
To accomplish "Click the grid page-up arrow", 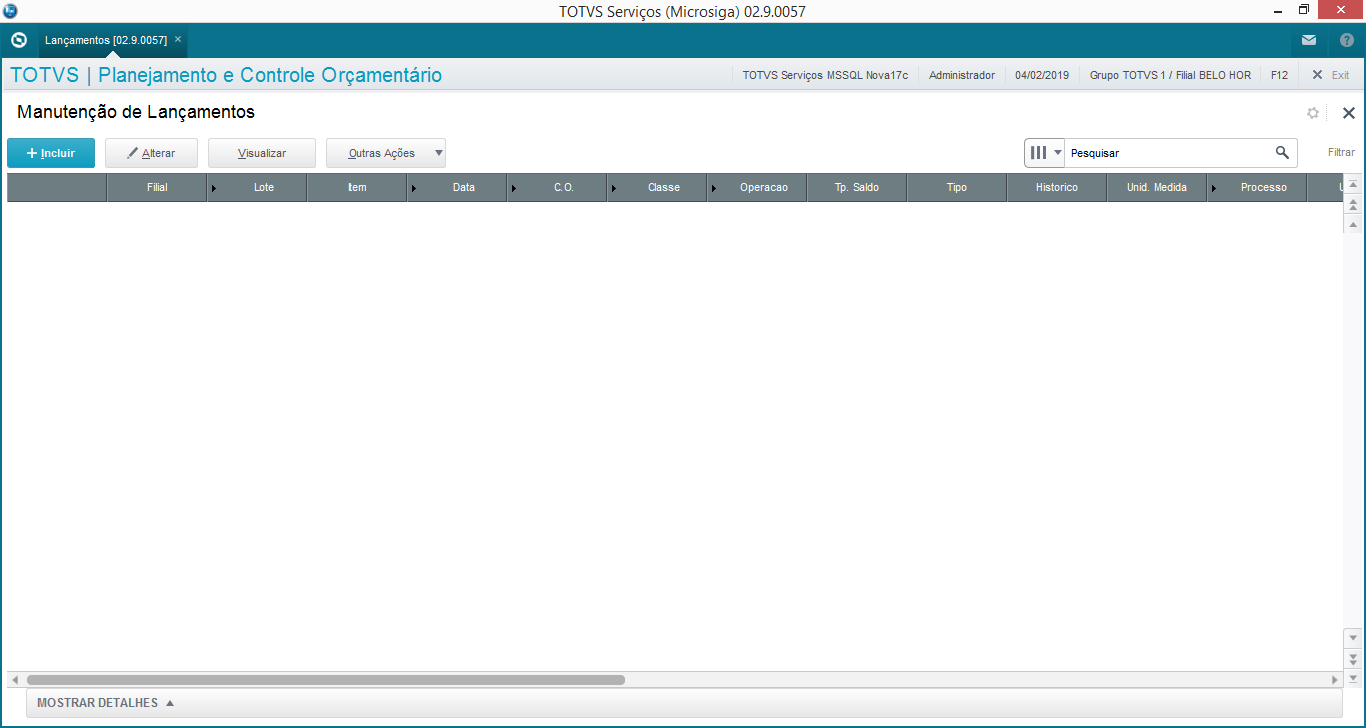I will pyautogui.click(x=1353, y=204).
